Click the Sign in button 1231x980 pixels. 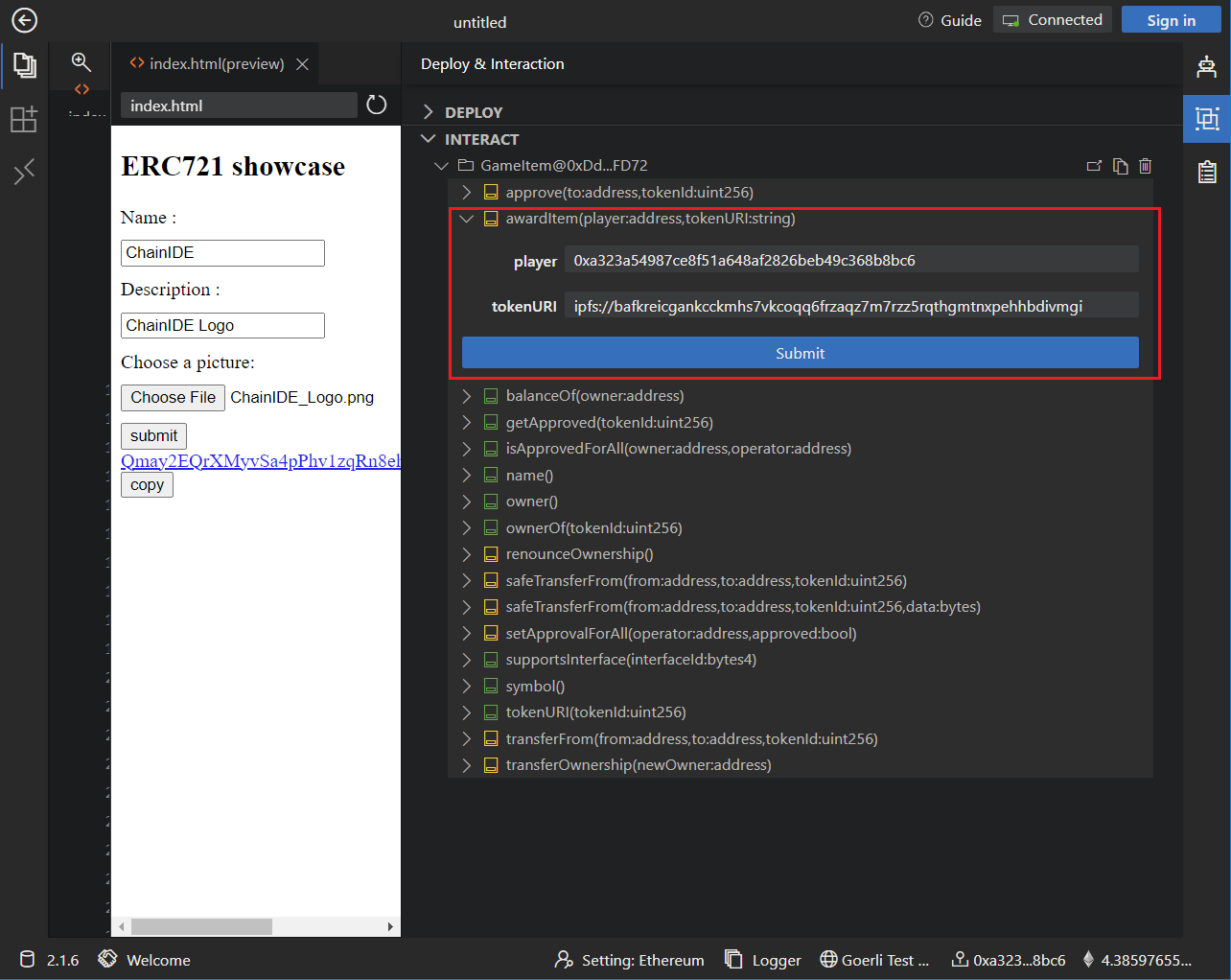tap(1171, 20)
